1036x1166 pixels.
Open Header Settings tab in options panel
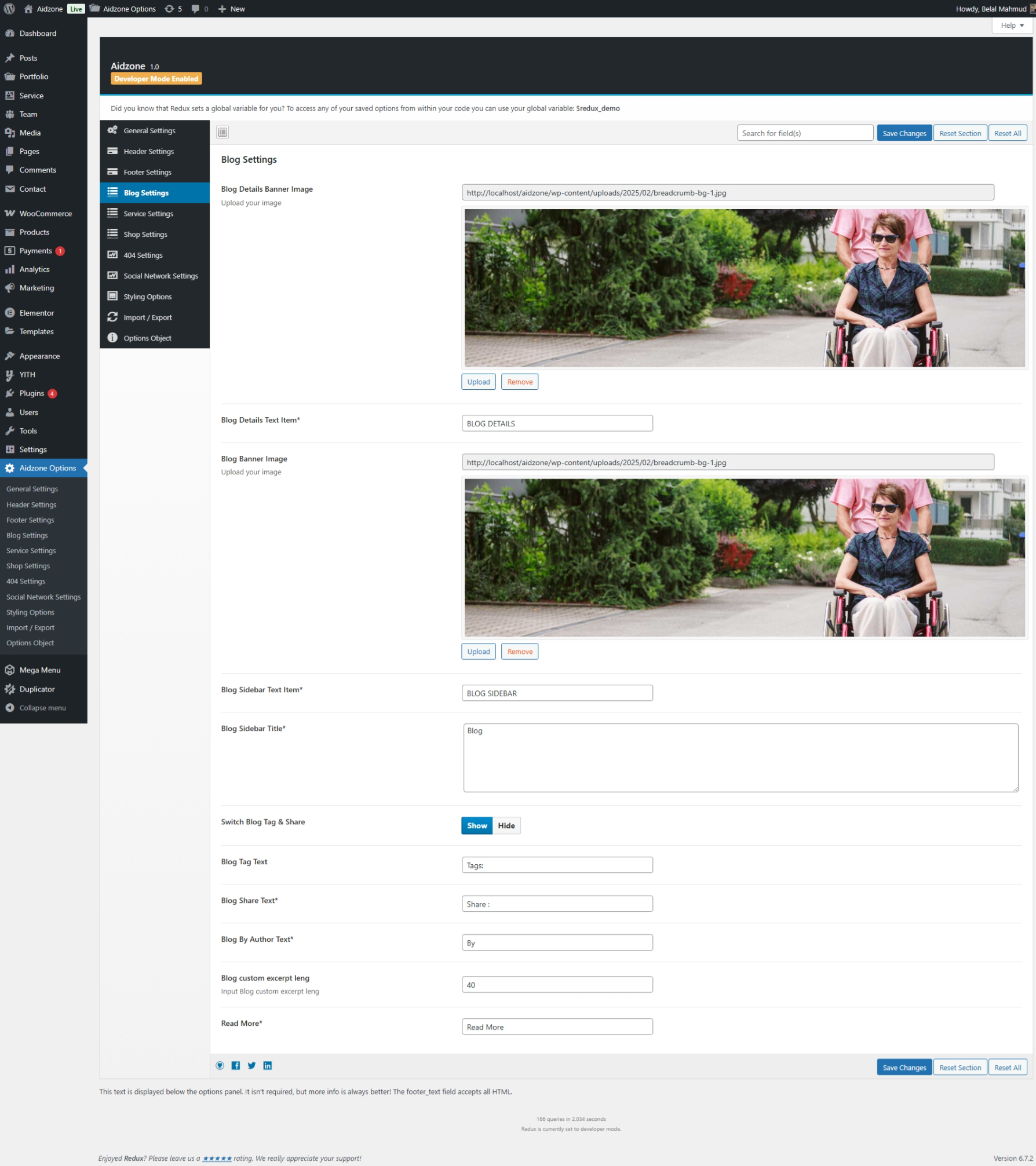(x=148, y=152)
